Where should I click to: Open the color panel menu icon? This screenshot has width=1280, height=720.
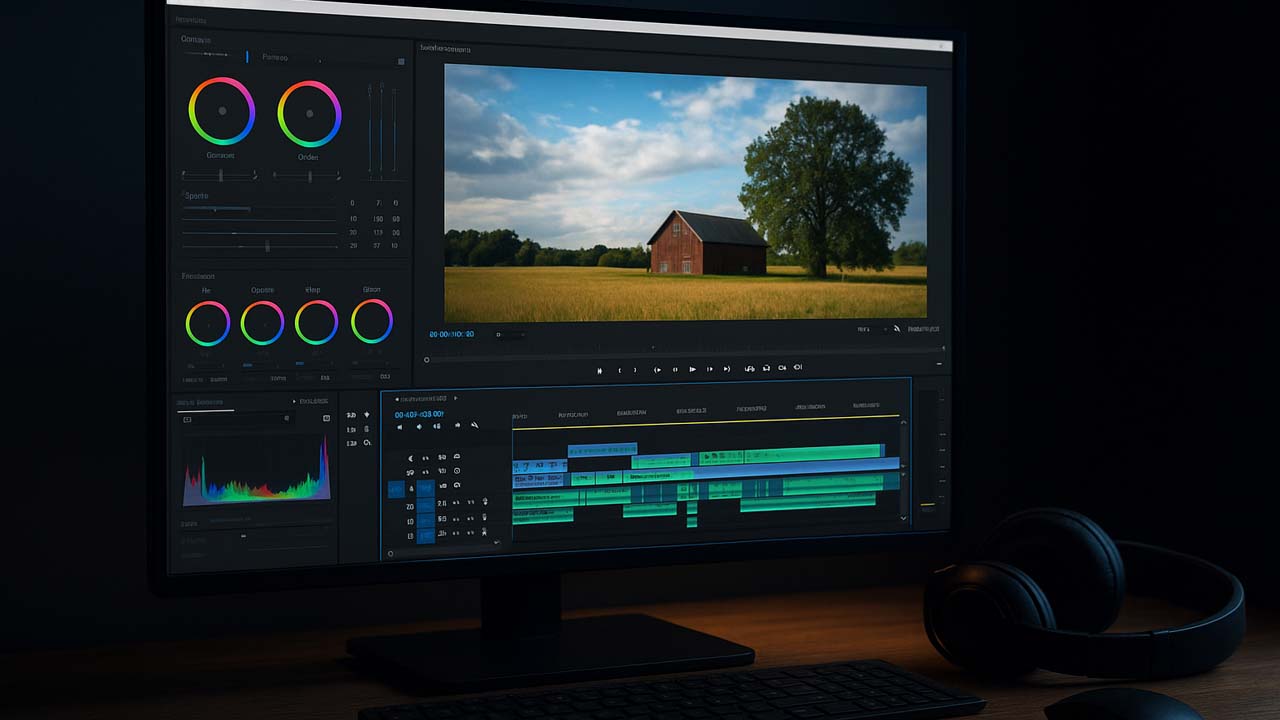coord(401,61)
